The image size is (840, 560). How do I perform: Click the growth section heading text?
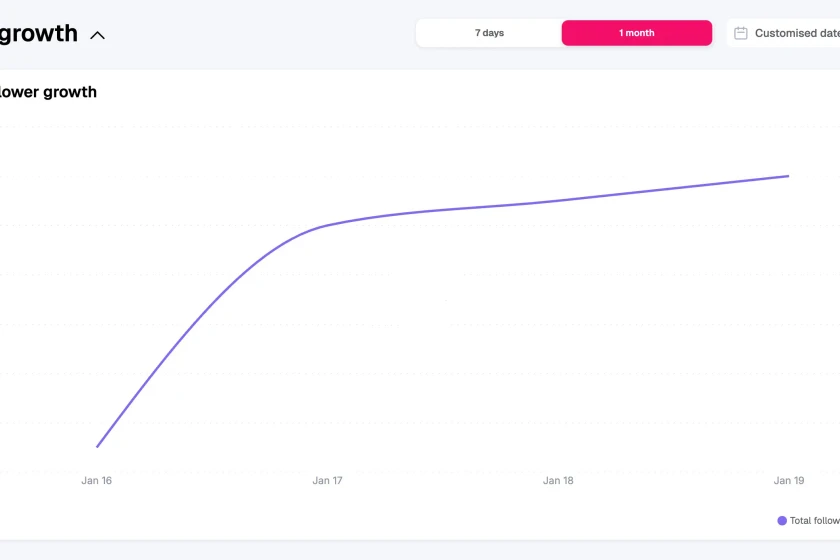point(38,33)
